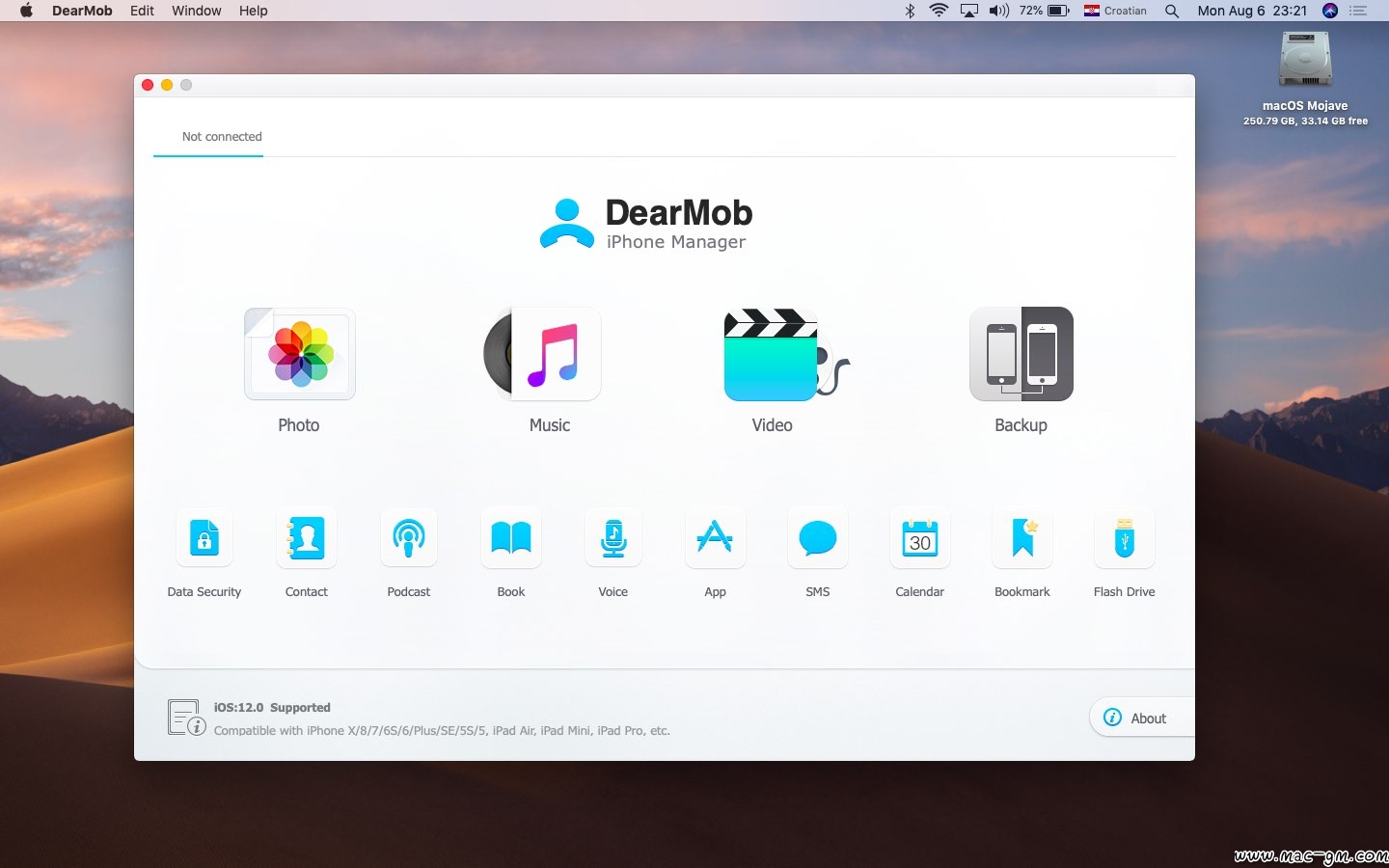The height and width of the screenshot is (868, 1389).
Task: Click the DearMob iPhone Manager logo
Action: 646,224
